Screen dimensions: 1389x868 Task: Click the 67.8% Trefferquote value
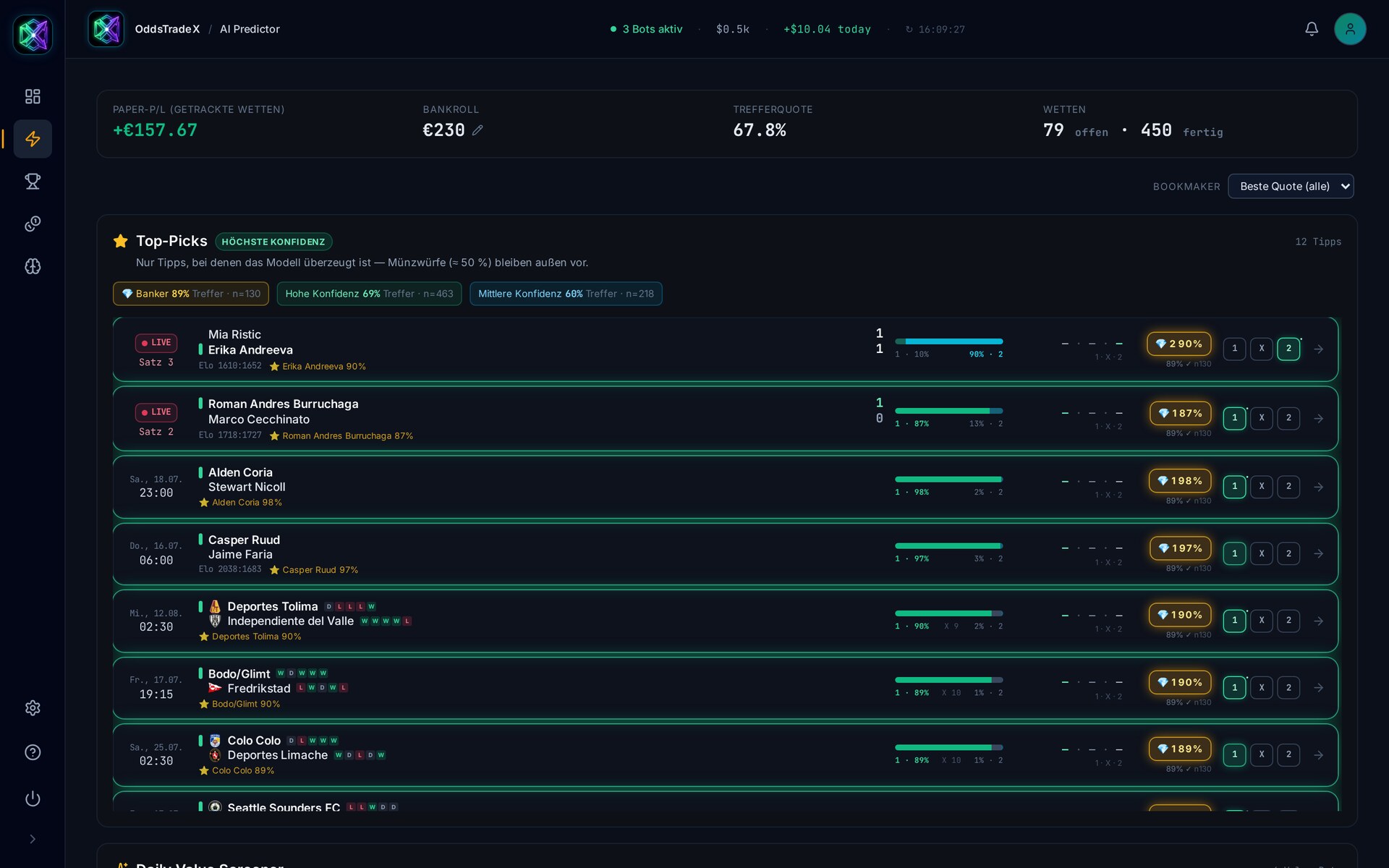[x=760, y=130]
